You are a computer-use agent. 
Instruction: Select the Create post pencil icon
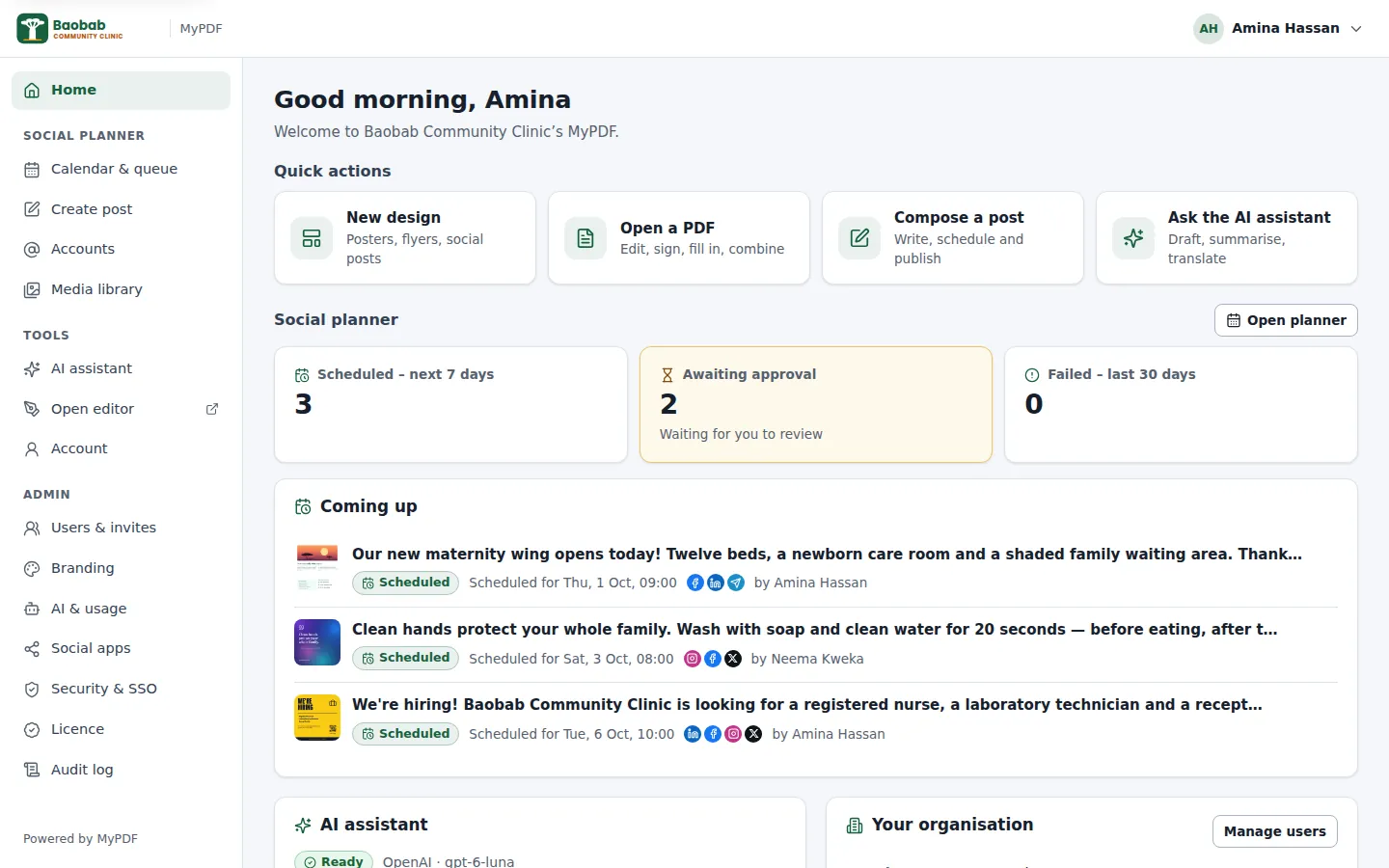click(32, 209)
